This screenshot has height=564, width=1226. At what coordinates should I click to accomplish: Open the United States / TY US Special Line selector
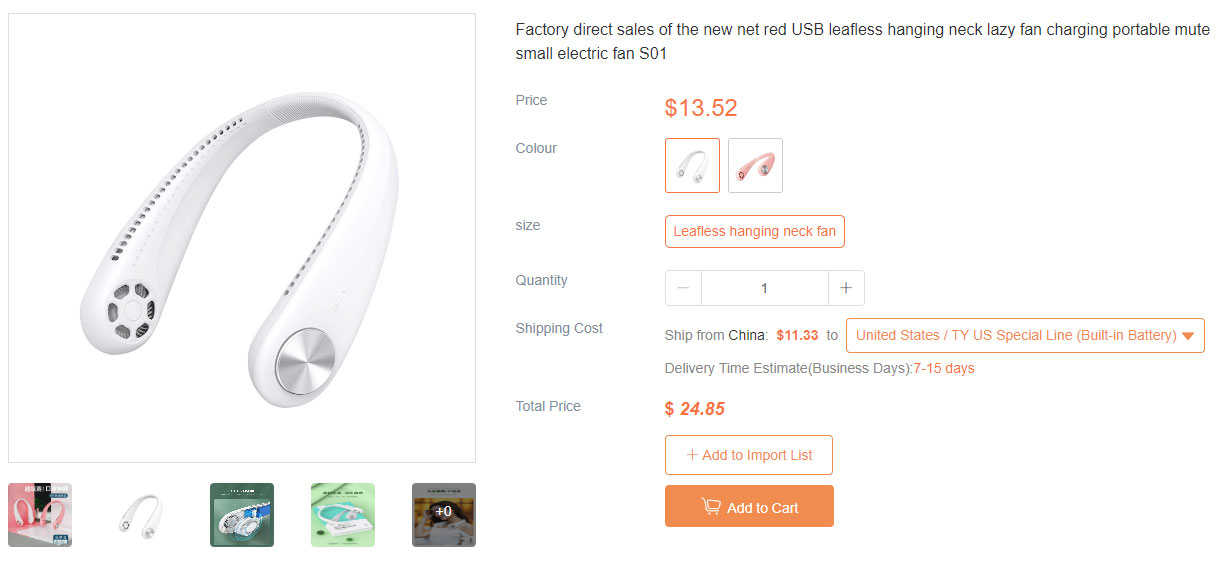pos(1016,336)
